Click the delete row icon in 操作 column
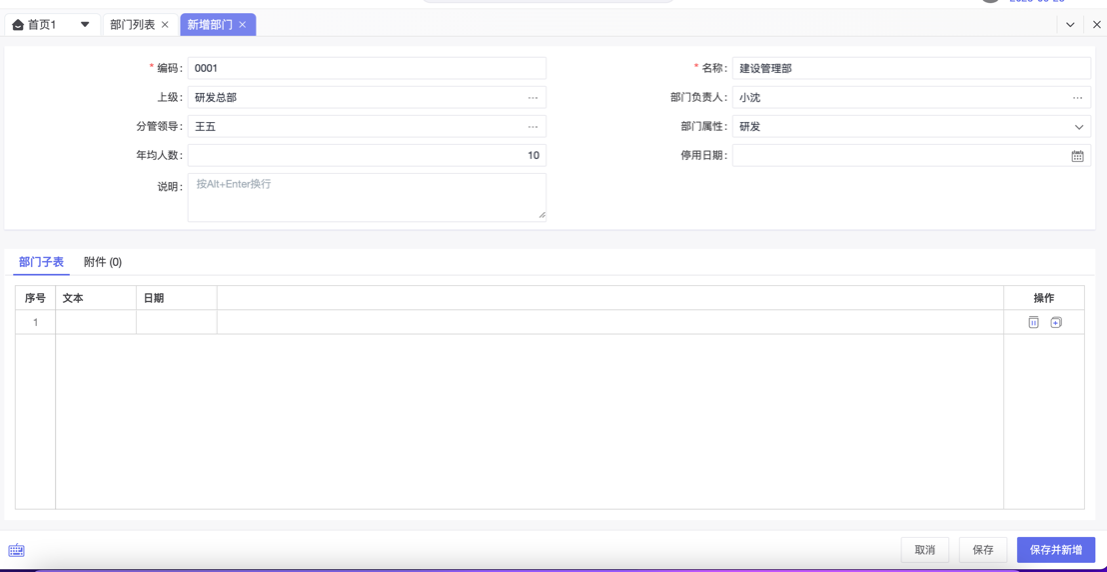The width and height of the screenshot is (1107, 572). click(1033, 322)
